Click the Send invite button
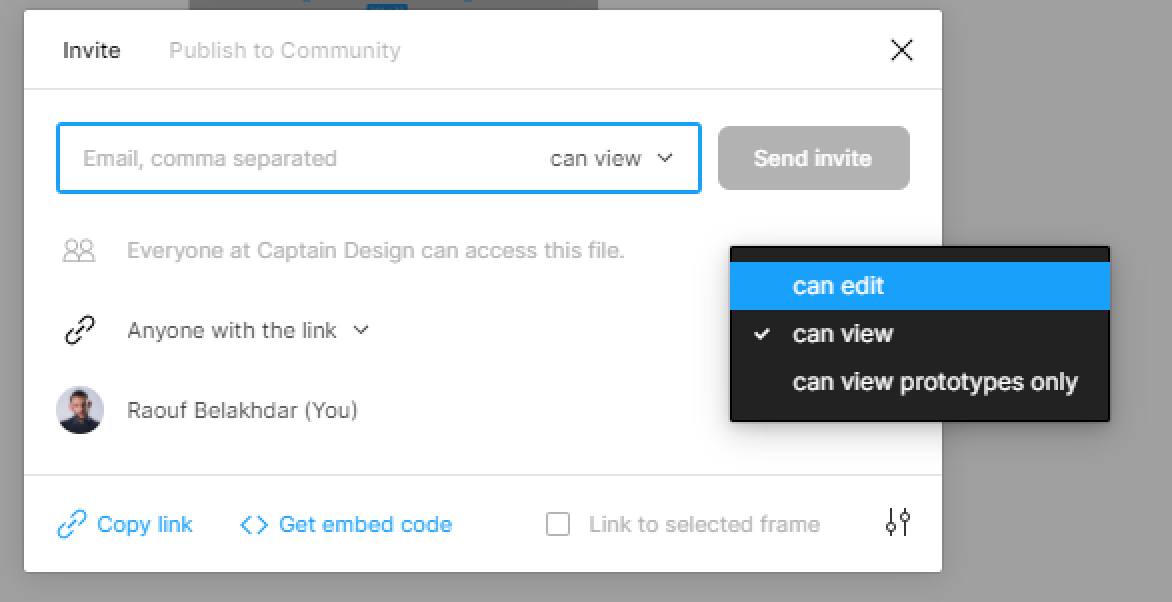The width and height of the screenshot is (1172, 602). coord(813,157)
